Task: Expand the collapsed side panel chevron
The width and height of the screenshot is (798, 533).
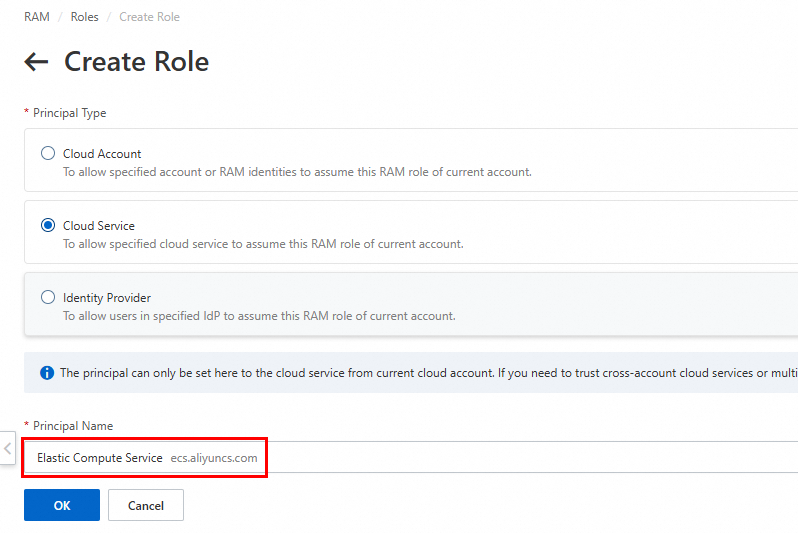Action: [7, 448]
